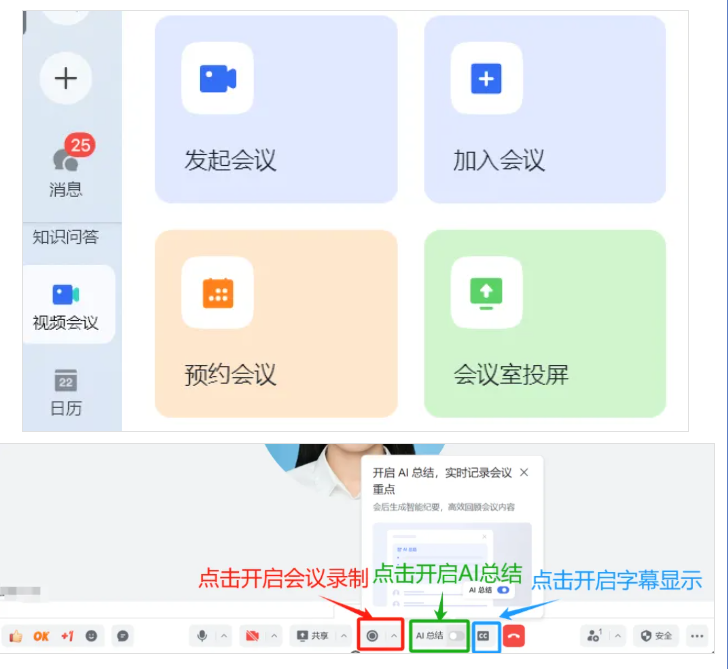Viewport: 728px width, 669px height.
Task: Expand the microphone options arrow
Action: tap(224, 635)
